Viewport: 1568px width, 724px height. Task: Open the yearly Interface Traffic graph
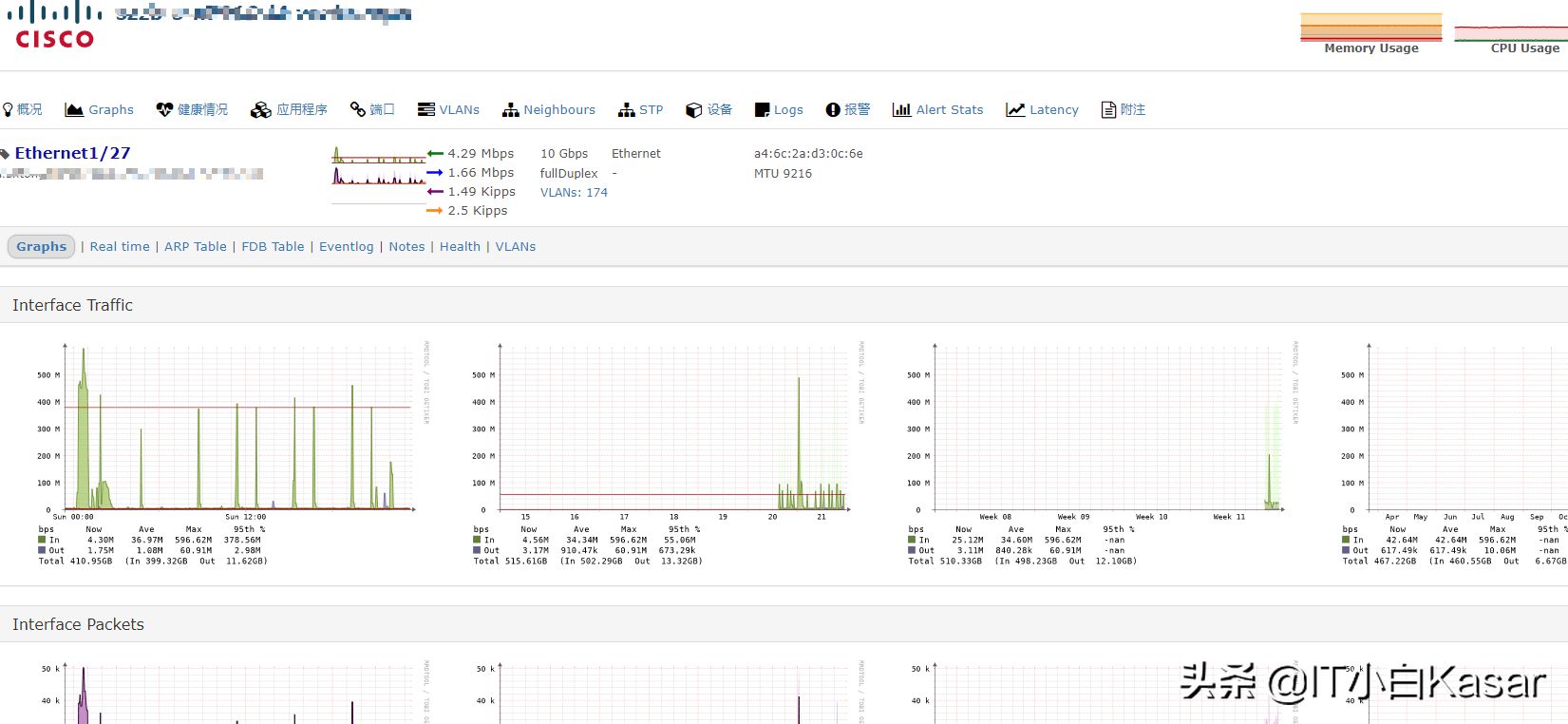[x=1453, y=453]
